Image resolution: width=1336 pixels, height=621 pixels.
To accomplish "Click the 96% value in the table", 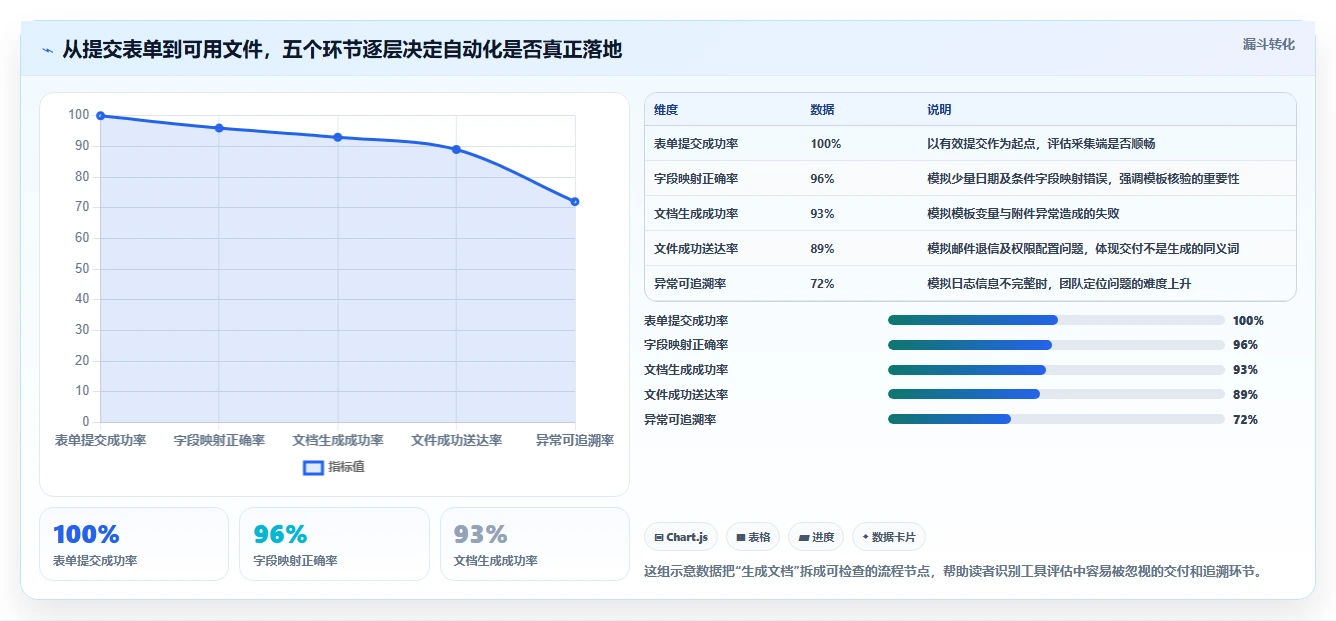I will point(822,179).
